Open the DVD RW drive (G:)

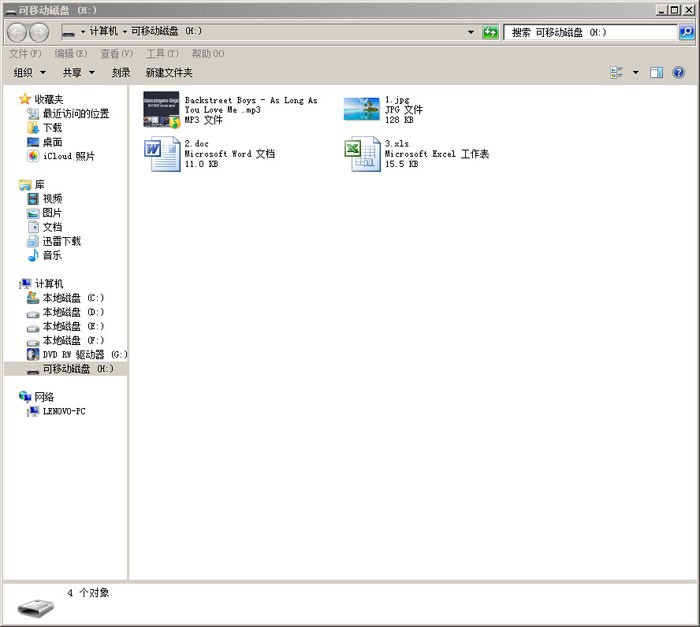coord(84,354)
